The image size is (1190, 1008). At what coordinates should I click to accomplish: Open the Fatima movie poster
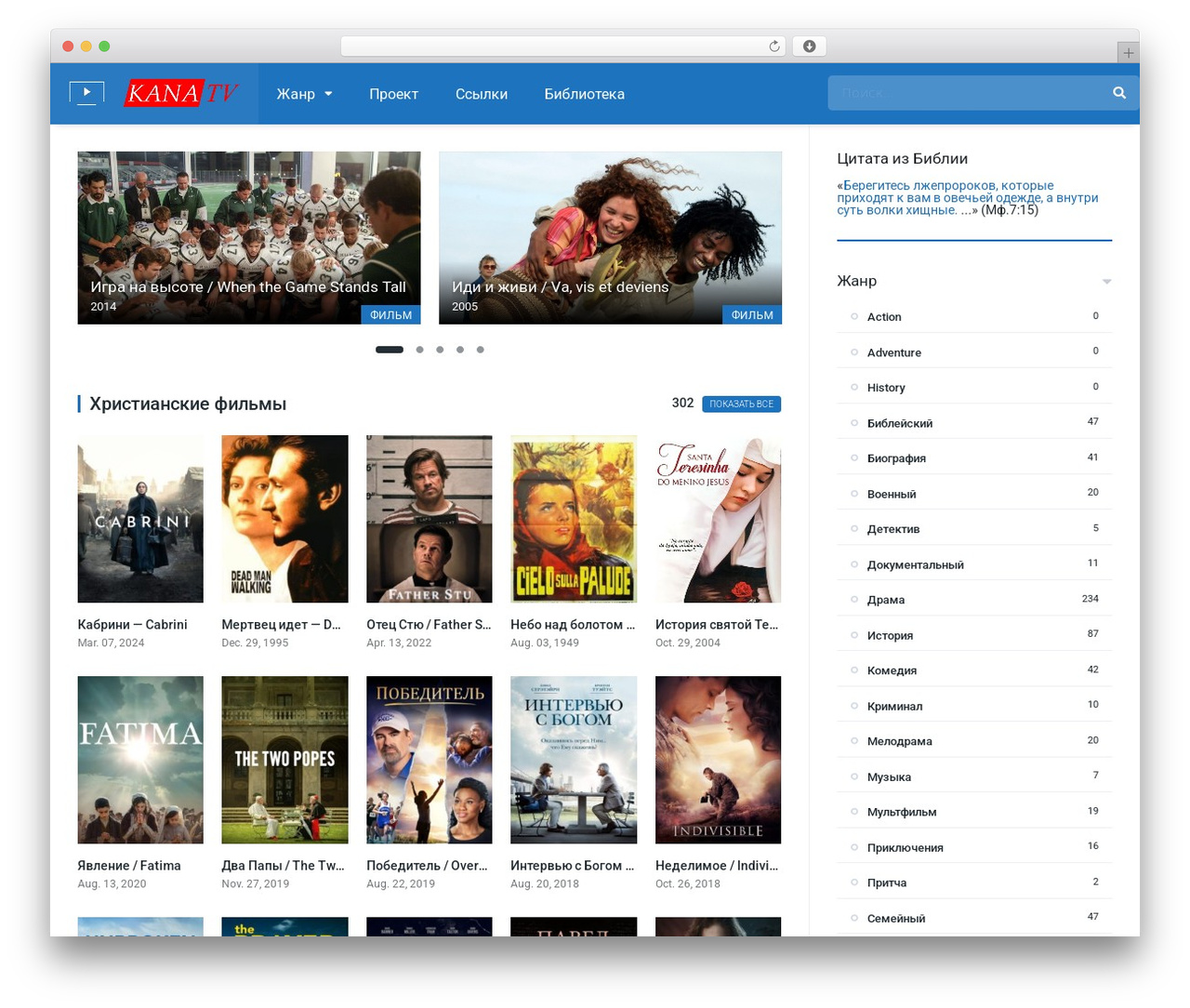coord(140,760)
